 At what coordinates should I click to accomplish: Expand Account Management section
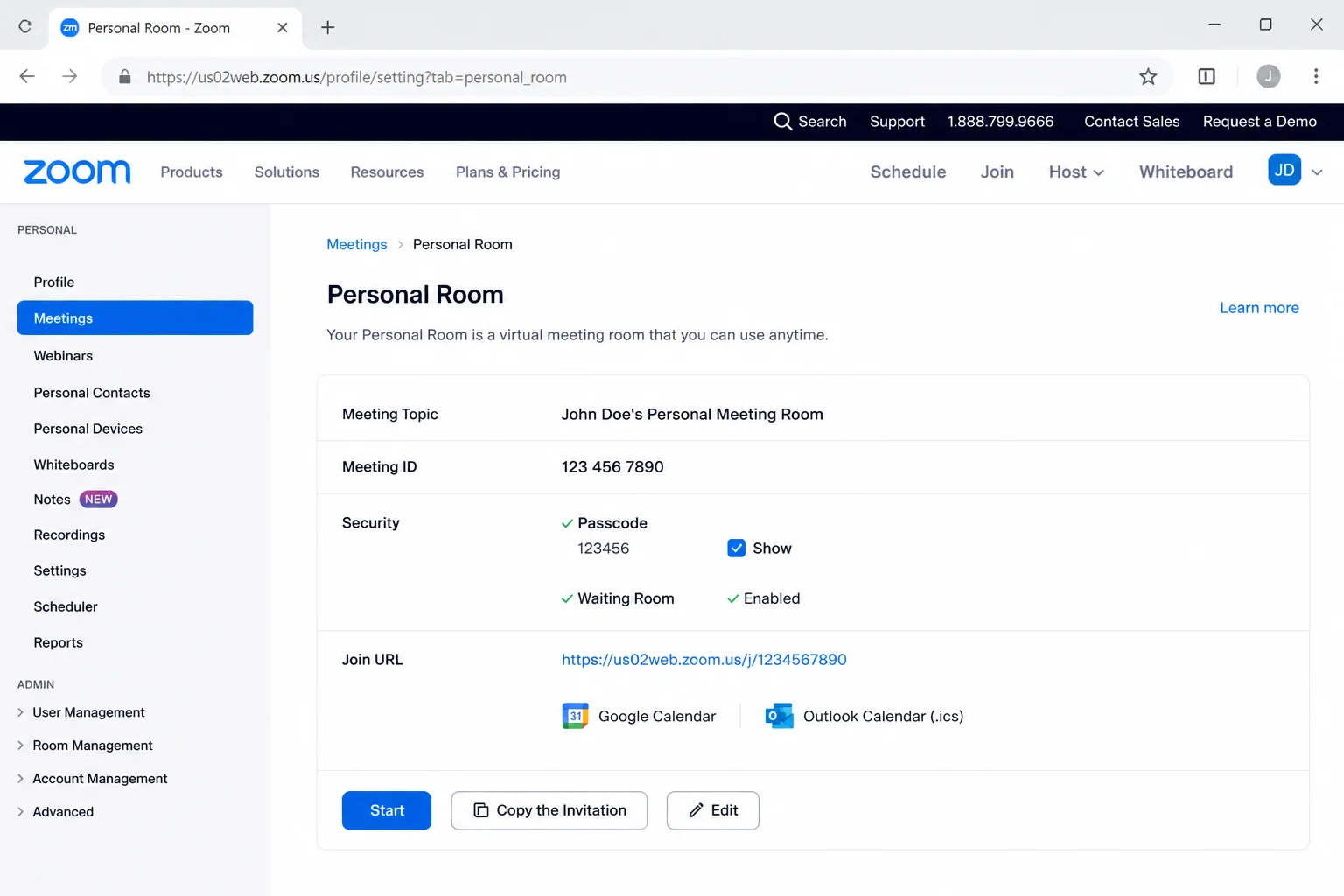92,779
